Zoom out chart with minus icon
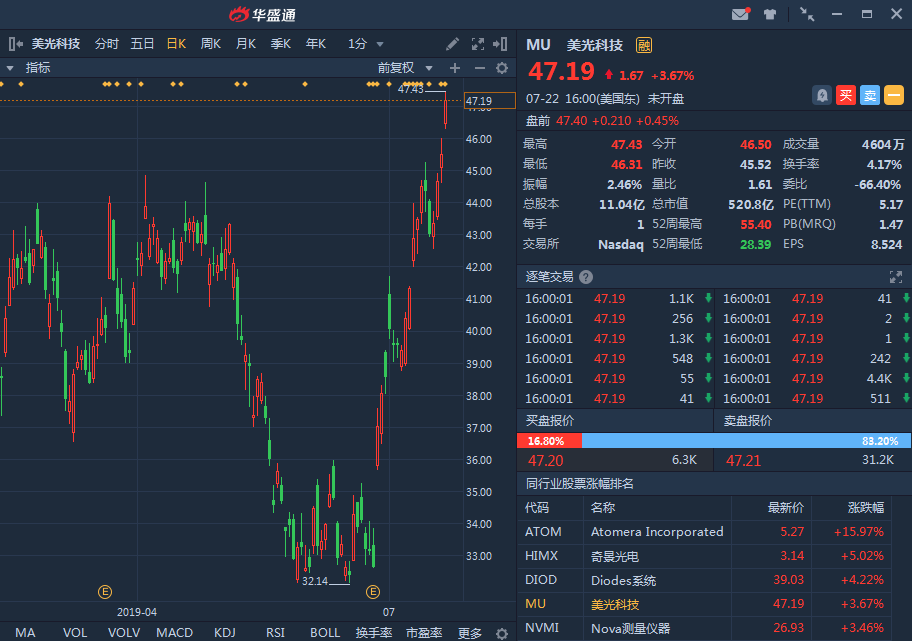912x641 pixels. tap(479, 68)
